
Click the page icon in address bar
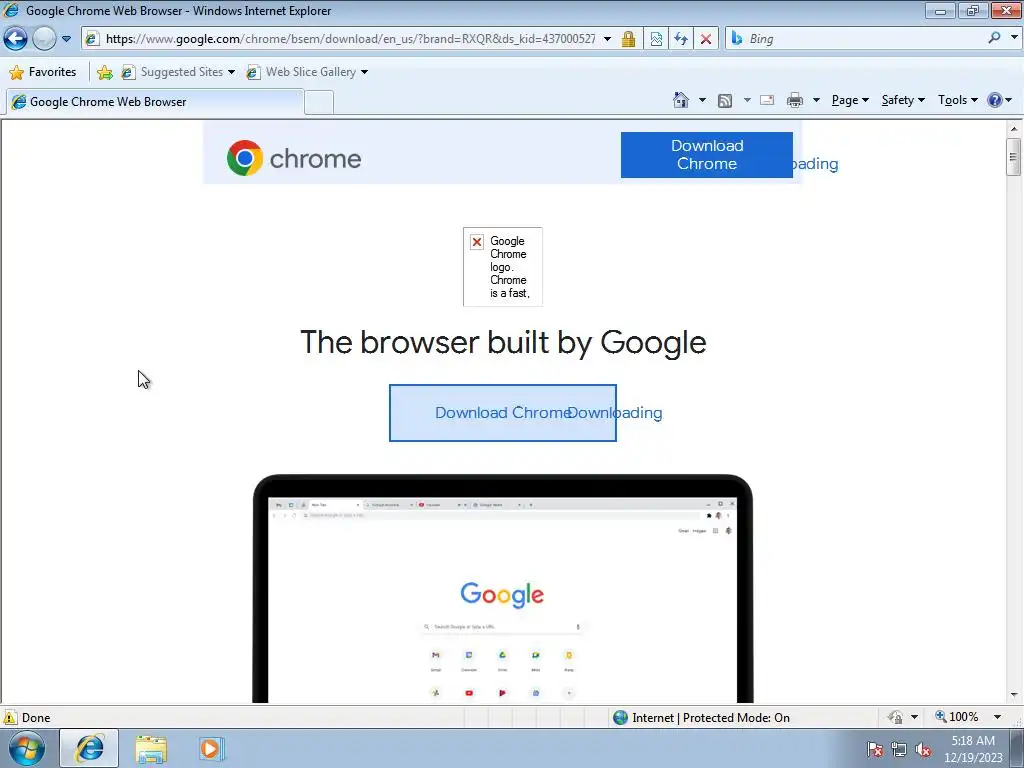coord(92,39)
